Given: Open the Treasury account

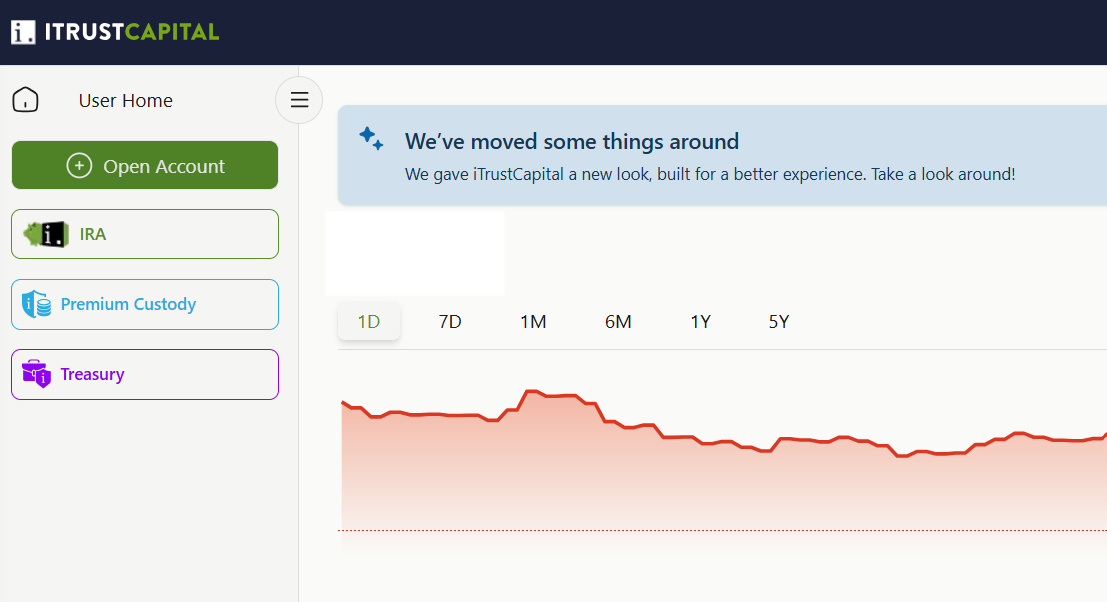Looking at the screenshot, I should click(145, 374).
